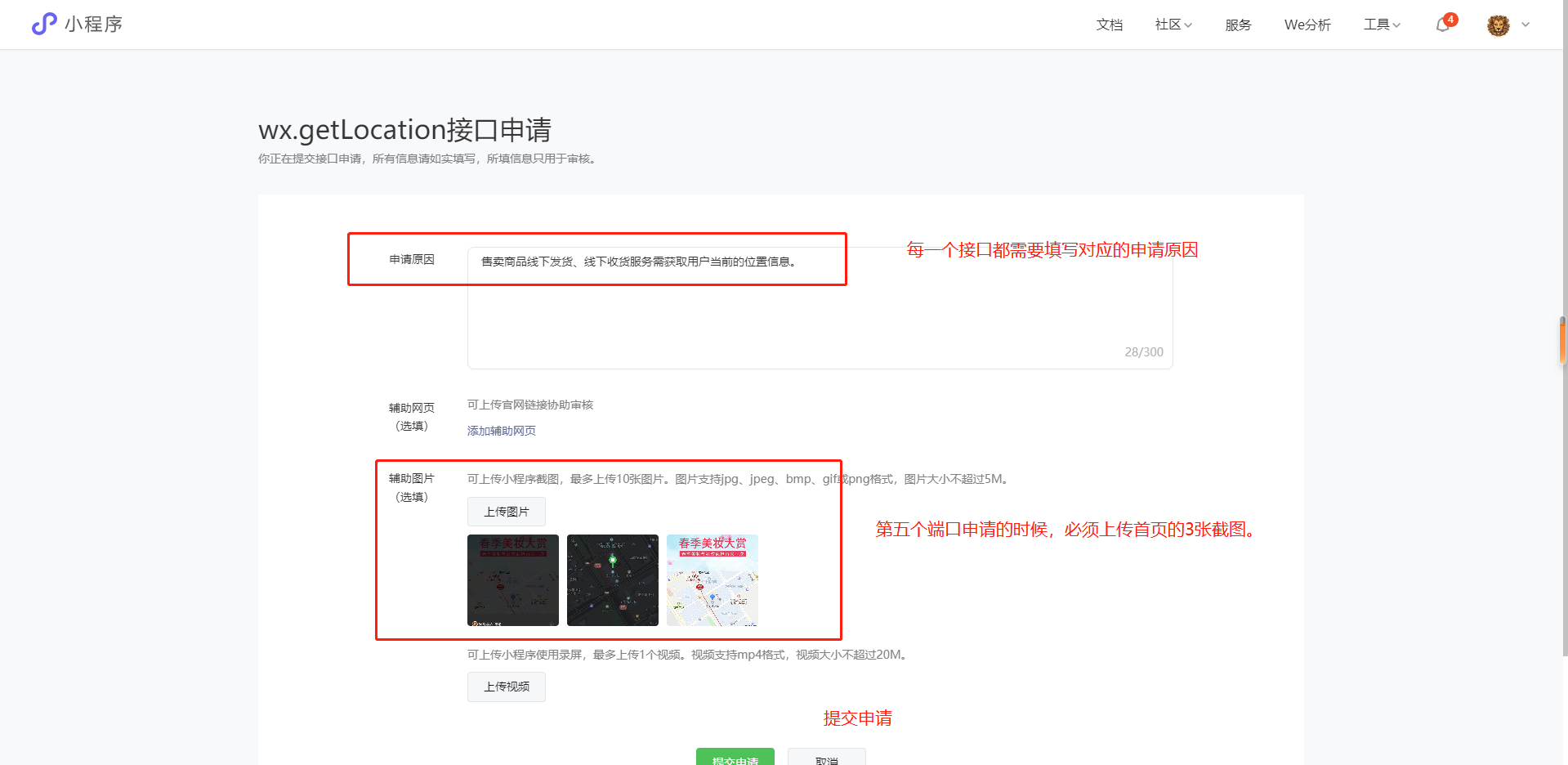Go to We分析 in the top navigation

tap(1307, 25)
